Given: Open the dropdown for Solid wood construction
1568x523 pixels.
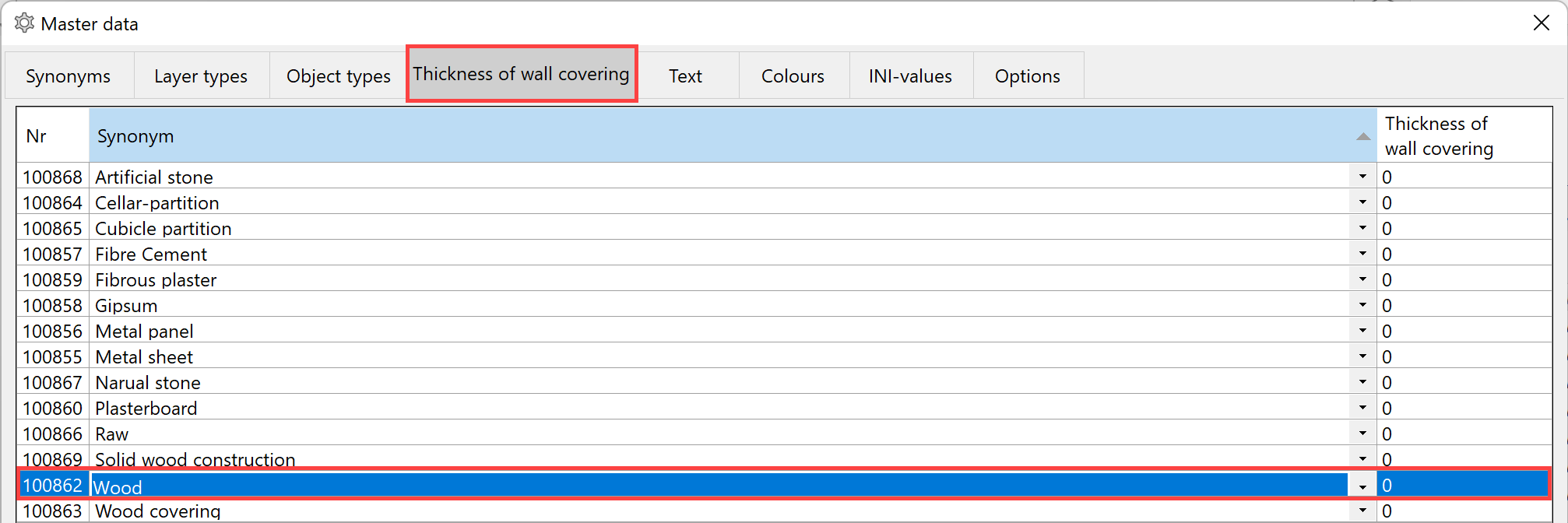Looking at the screenshot, I should point(1362,458).
